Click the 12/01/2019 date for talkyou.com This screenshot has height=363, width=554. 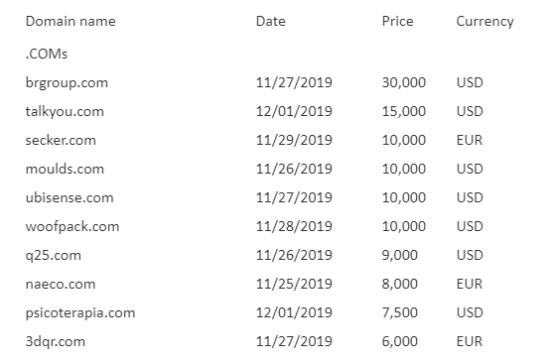294,111
